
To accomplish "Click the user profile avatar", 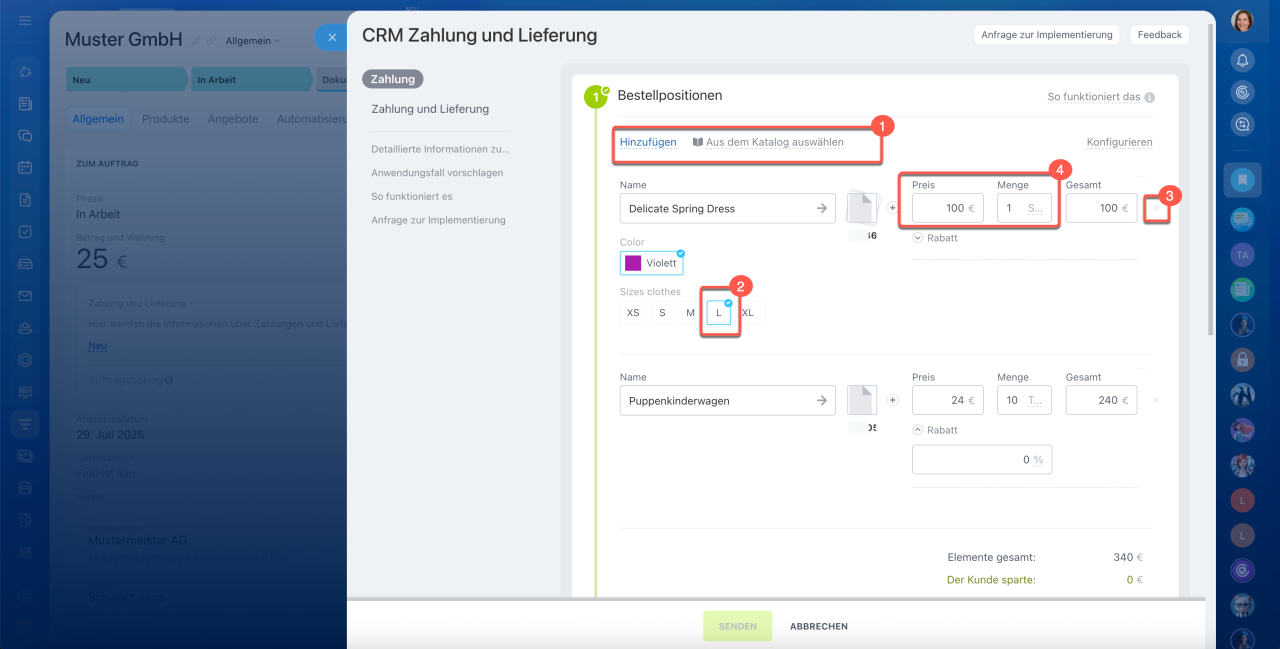I will click(1242, 21).
